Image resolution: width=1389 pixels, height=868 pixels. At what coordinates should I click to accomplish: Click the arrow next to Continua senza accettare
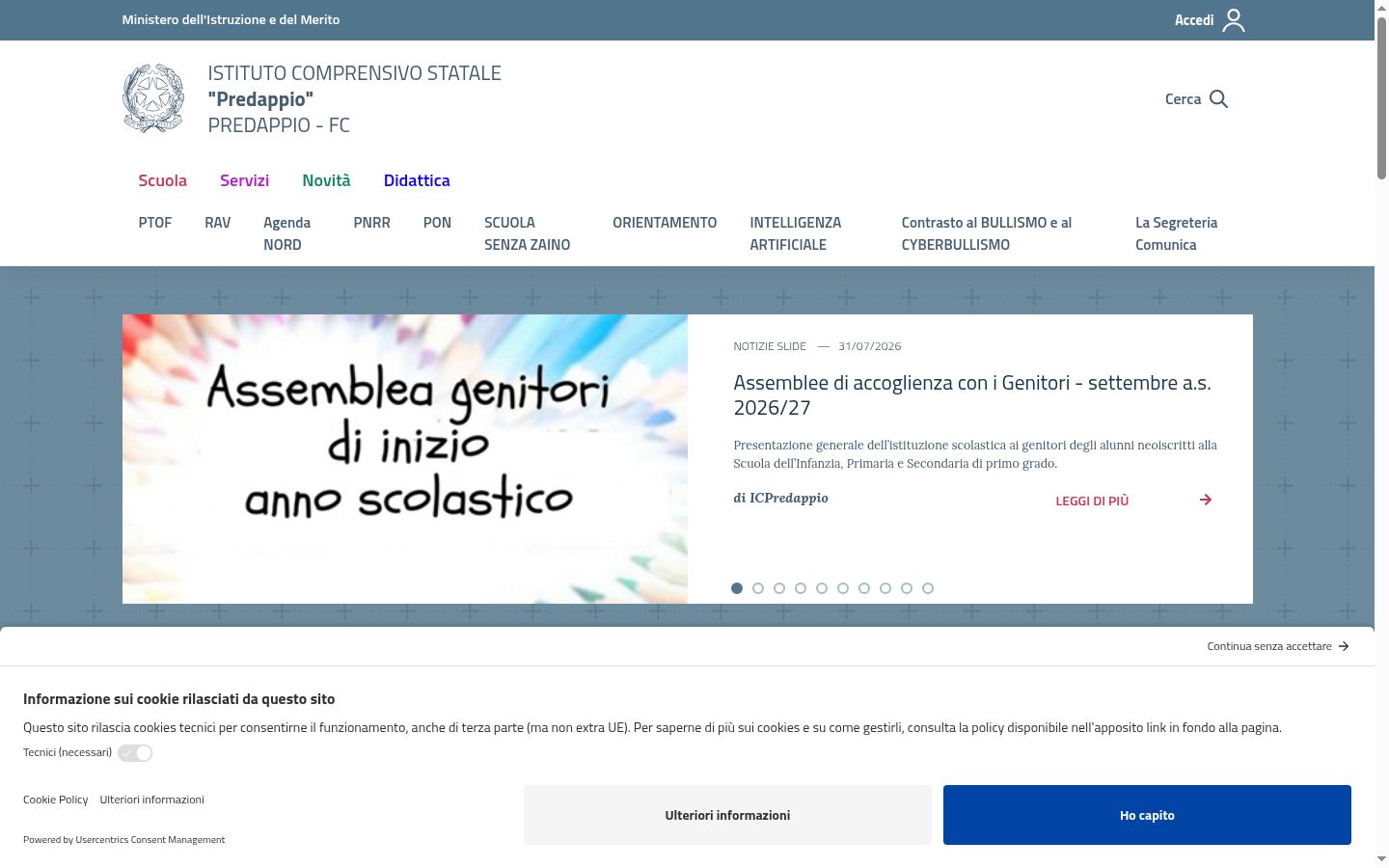(1344, 646)
